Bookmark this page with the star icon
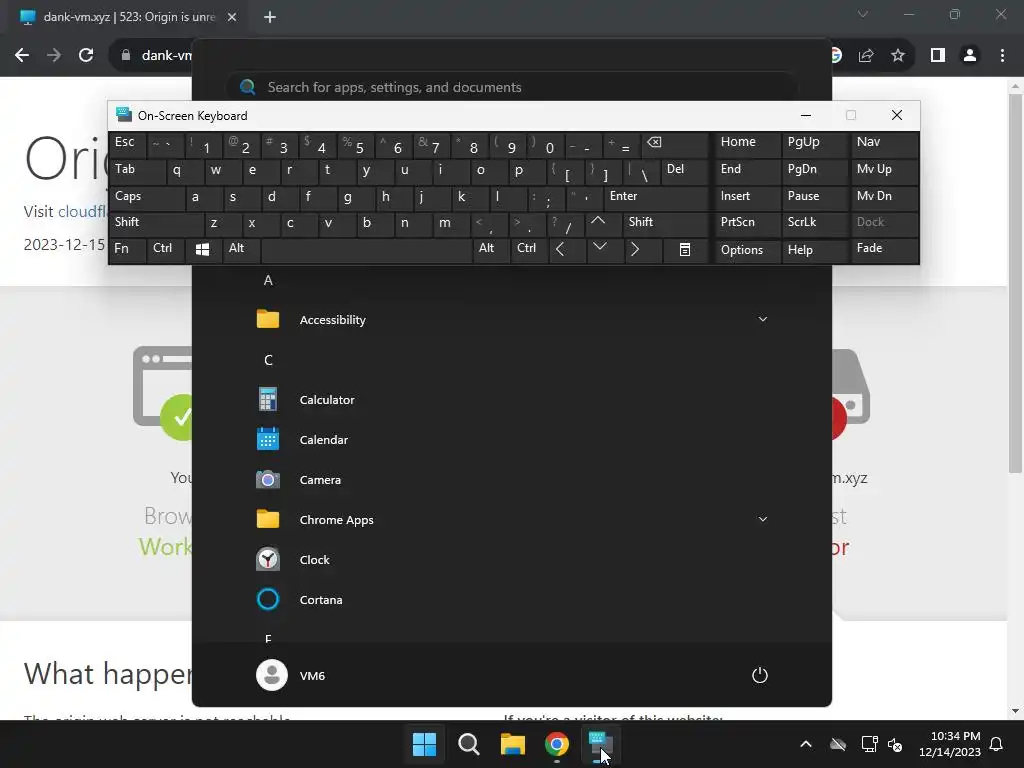Image resolution: width=1024 pixels, height=768 pixels. pyautogui.click(x=898, y=56)
